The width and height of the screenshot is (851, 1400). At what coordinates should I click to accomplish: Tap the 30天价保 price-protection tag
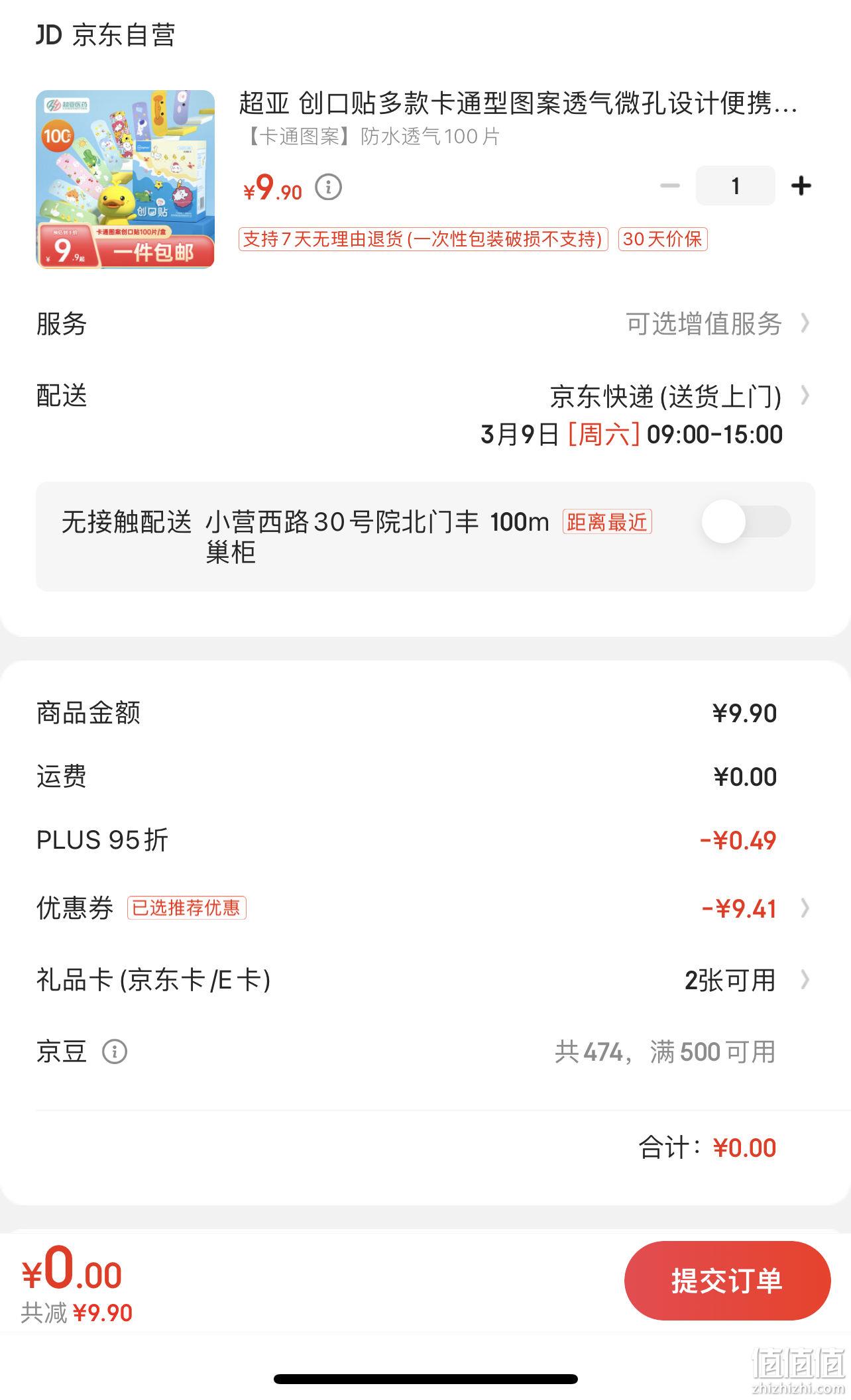[x=663, y=239]
